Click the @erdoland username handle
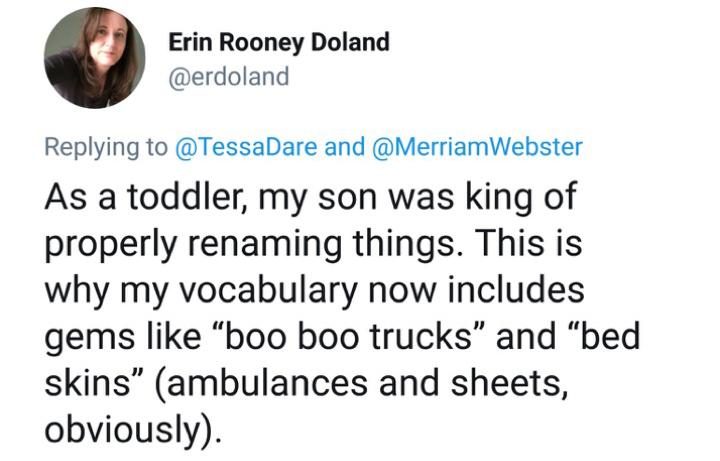720x461 pixels. 229,77
